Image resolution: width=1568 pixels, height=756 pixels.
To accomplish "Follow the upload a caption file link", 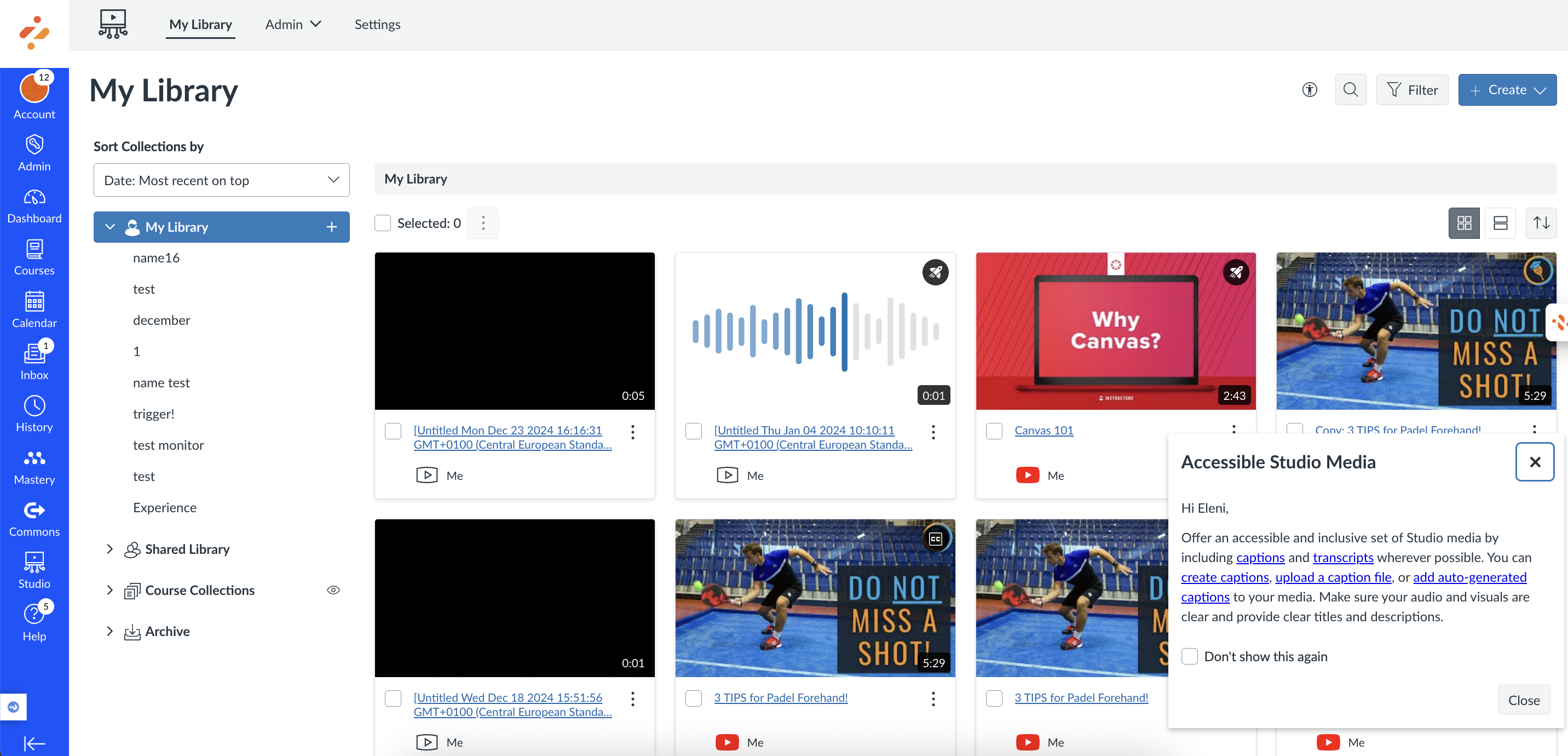I will coord(1333,577).
